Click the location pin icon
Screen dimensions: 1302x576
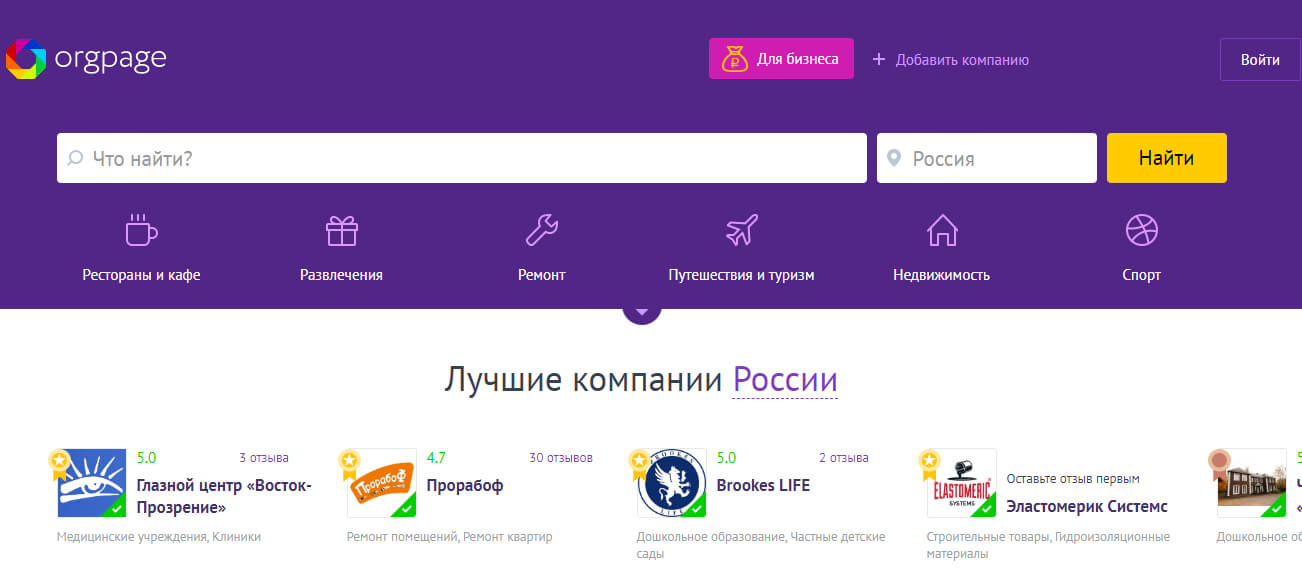tap(895, 157)
